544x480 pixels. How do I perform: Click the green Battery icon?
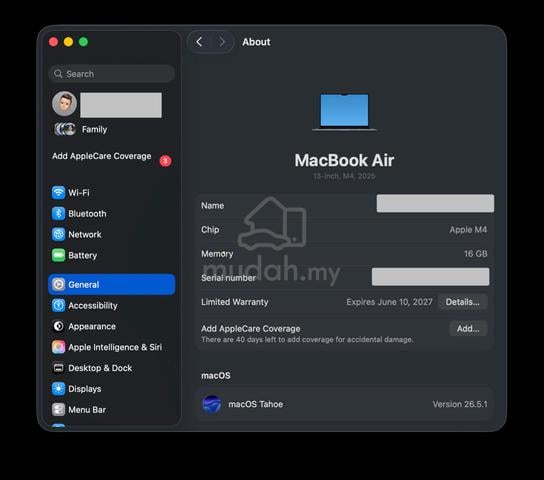[58, 255]
